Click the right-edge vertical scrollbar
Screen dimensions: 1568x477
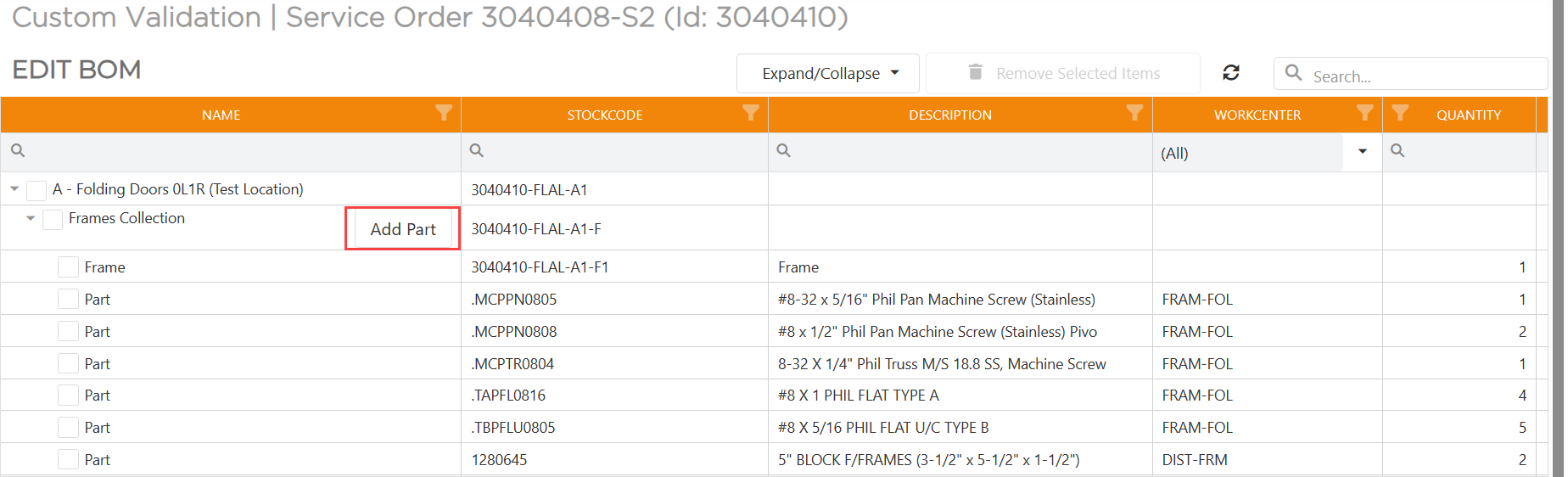point(1557,238)
